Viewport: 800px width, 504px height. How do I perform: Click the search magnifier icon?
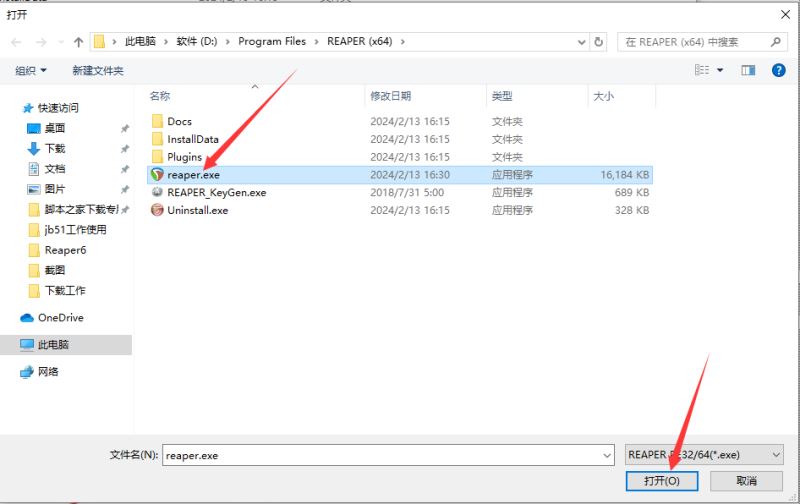tap(776, 42)
